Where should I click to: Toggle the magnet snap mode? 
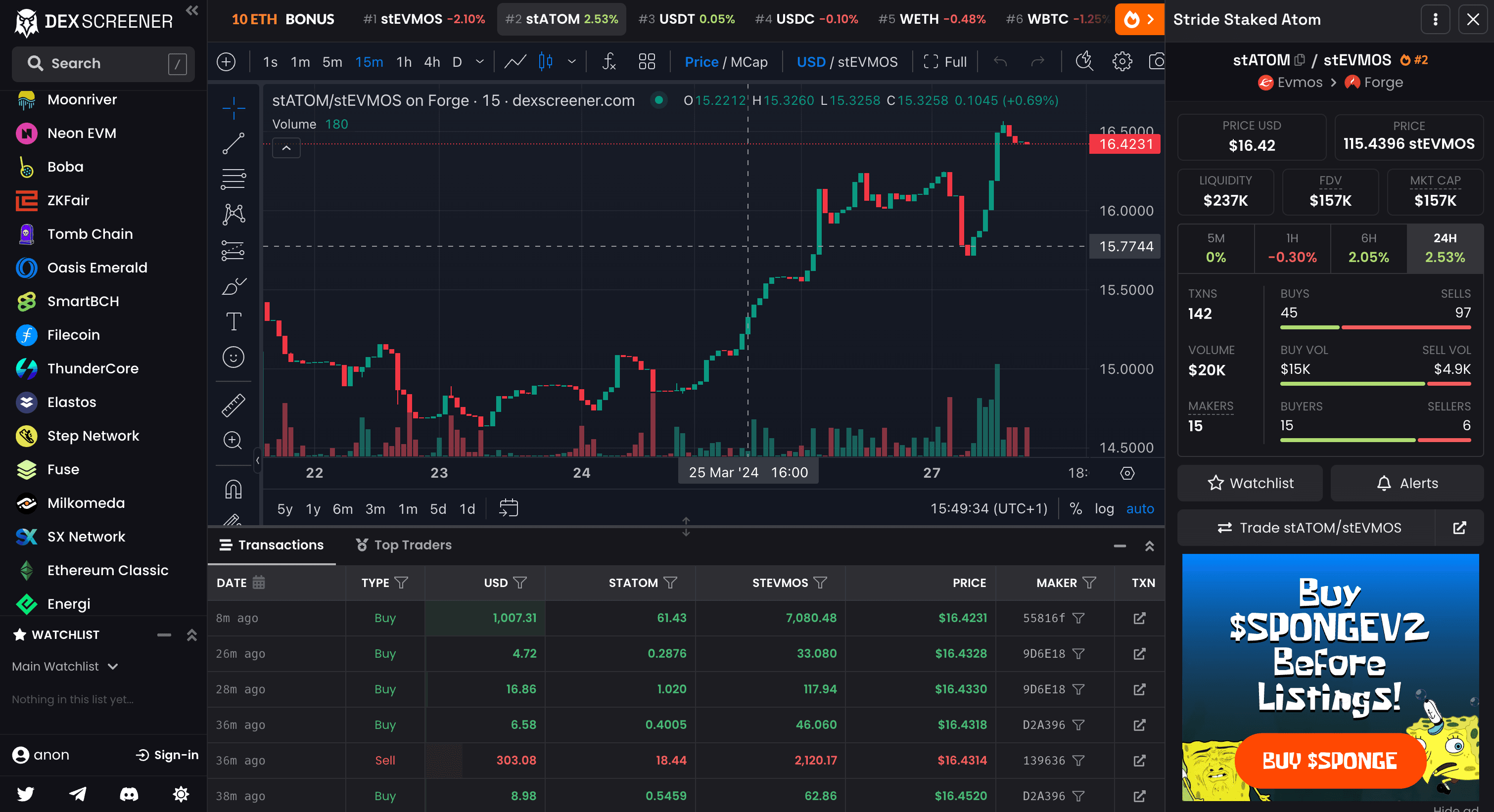(x=233, y=490)
